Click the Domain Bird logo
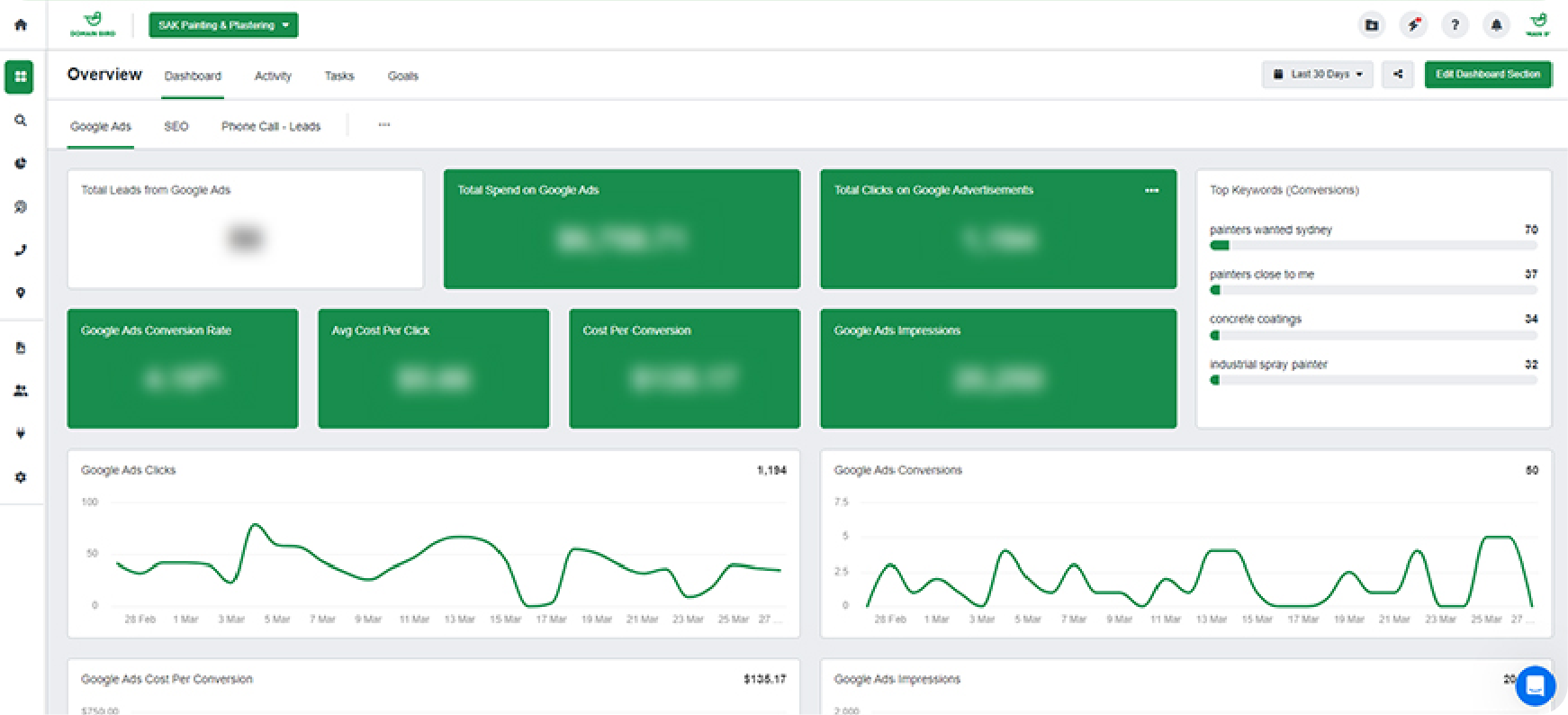The height and width of the screenshot is (715, 1568). point(93,24)
